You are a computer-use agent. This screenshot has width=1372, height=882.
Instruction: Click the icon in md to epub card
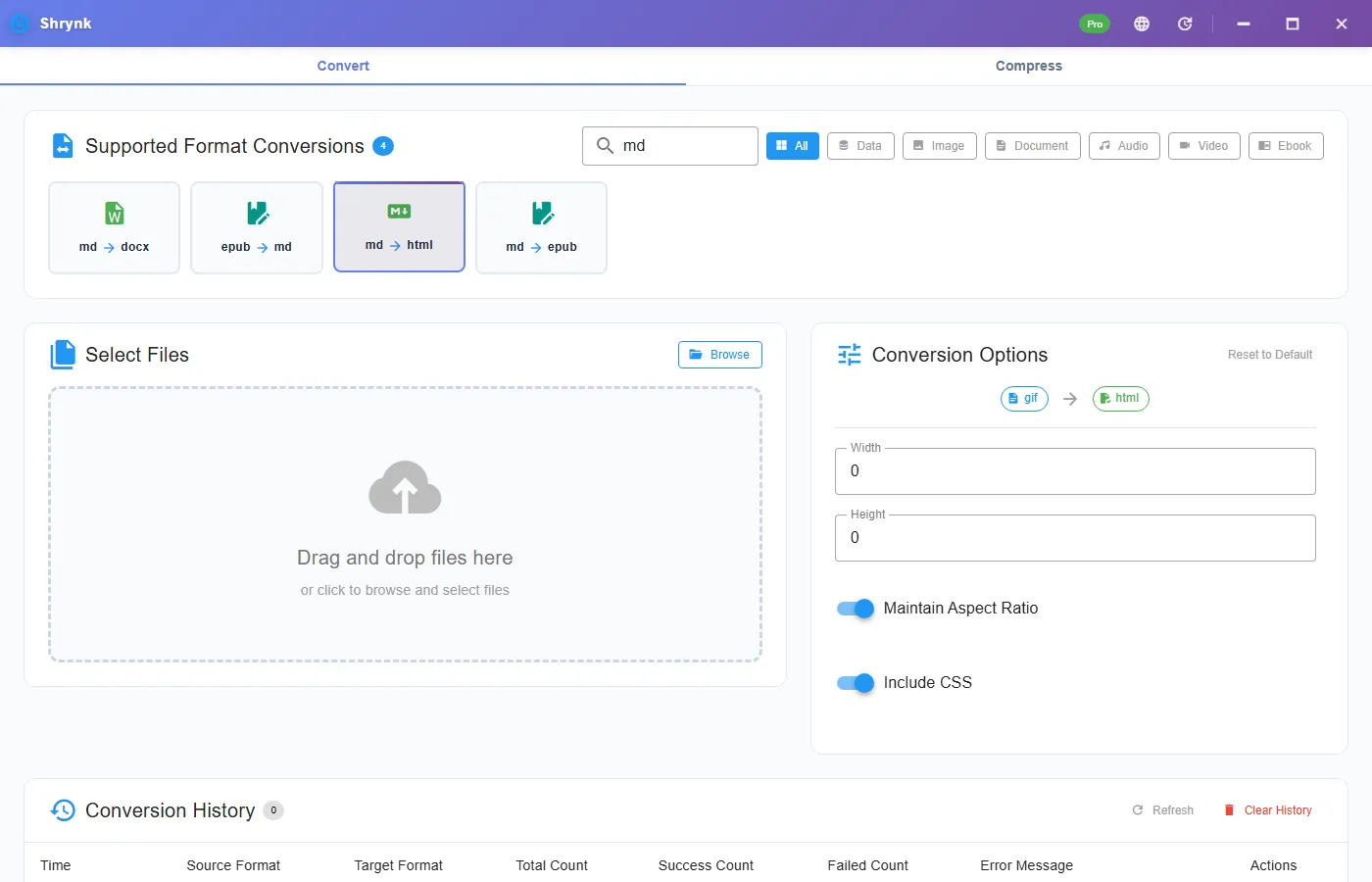[x=542, y=214]
